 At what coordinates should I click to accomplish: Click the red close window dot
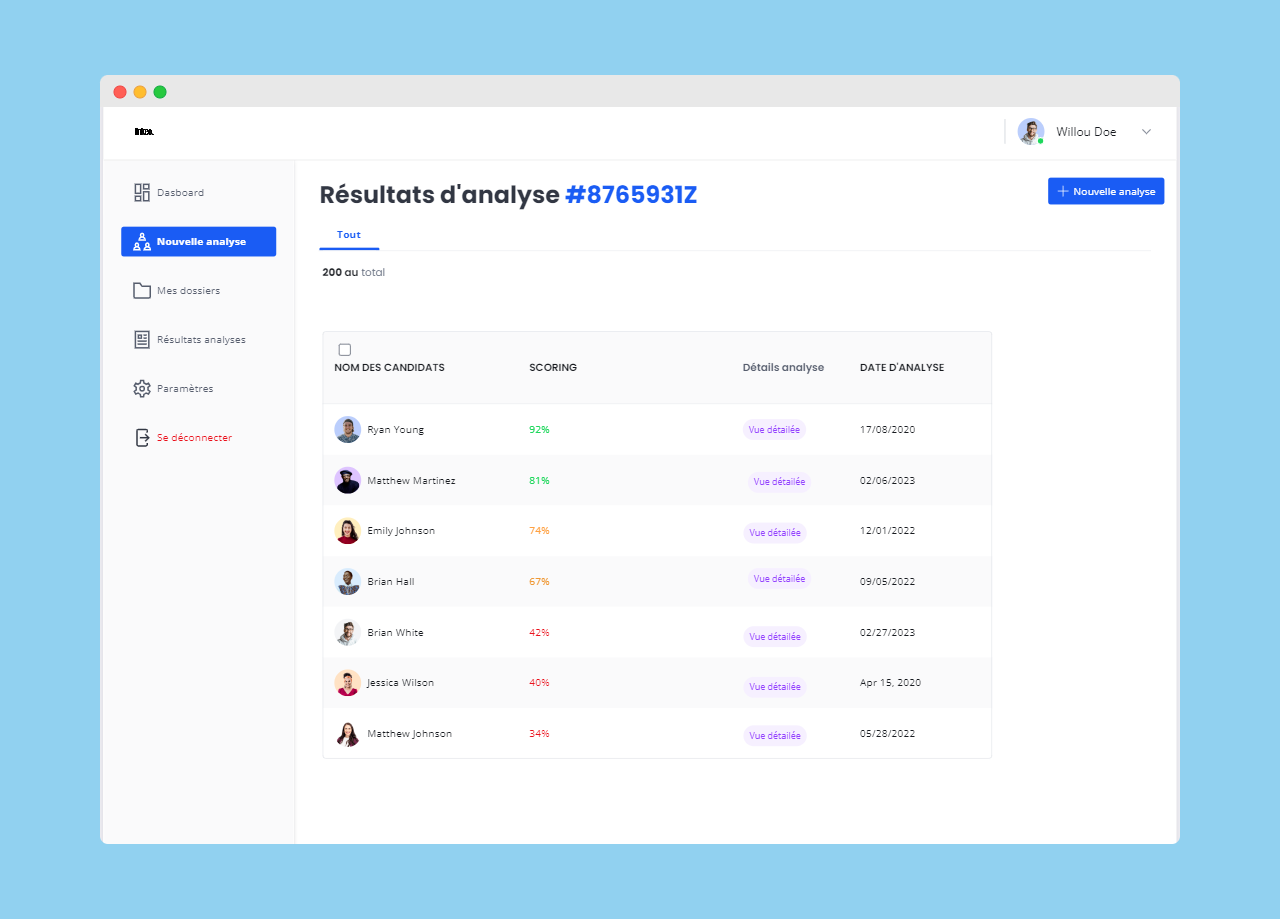click(x=120, y=92)
